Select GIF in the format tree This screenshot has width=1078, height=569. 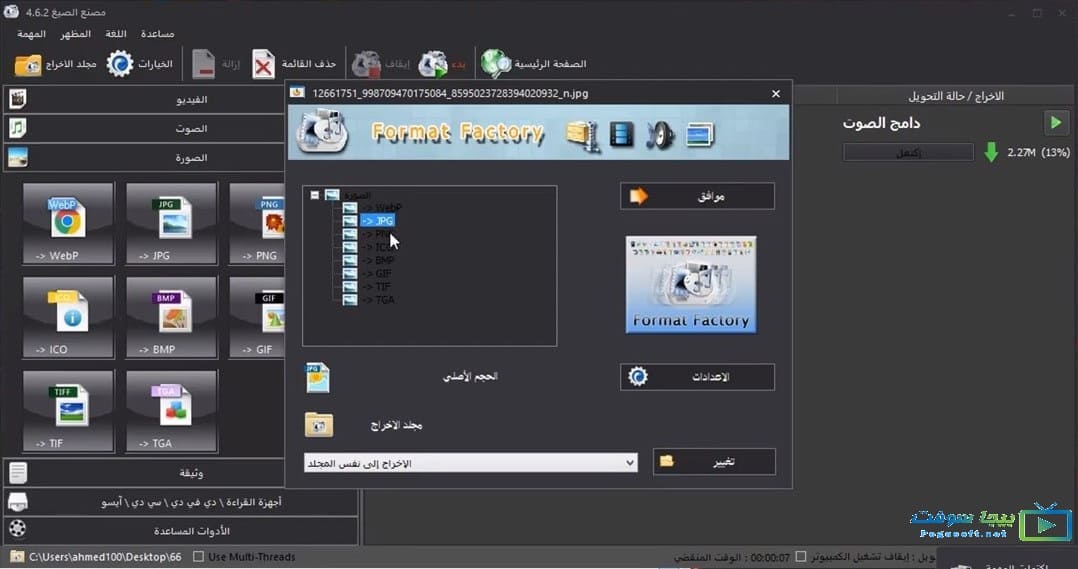tap(376, 274)
